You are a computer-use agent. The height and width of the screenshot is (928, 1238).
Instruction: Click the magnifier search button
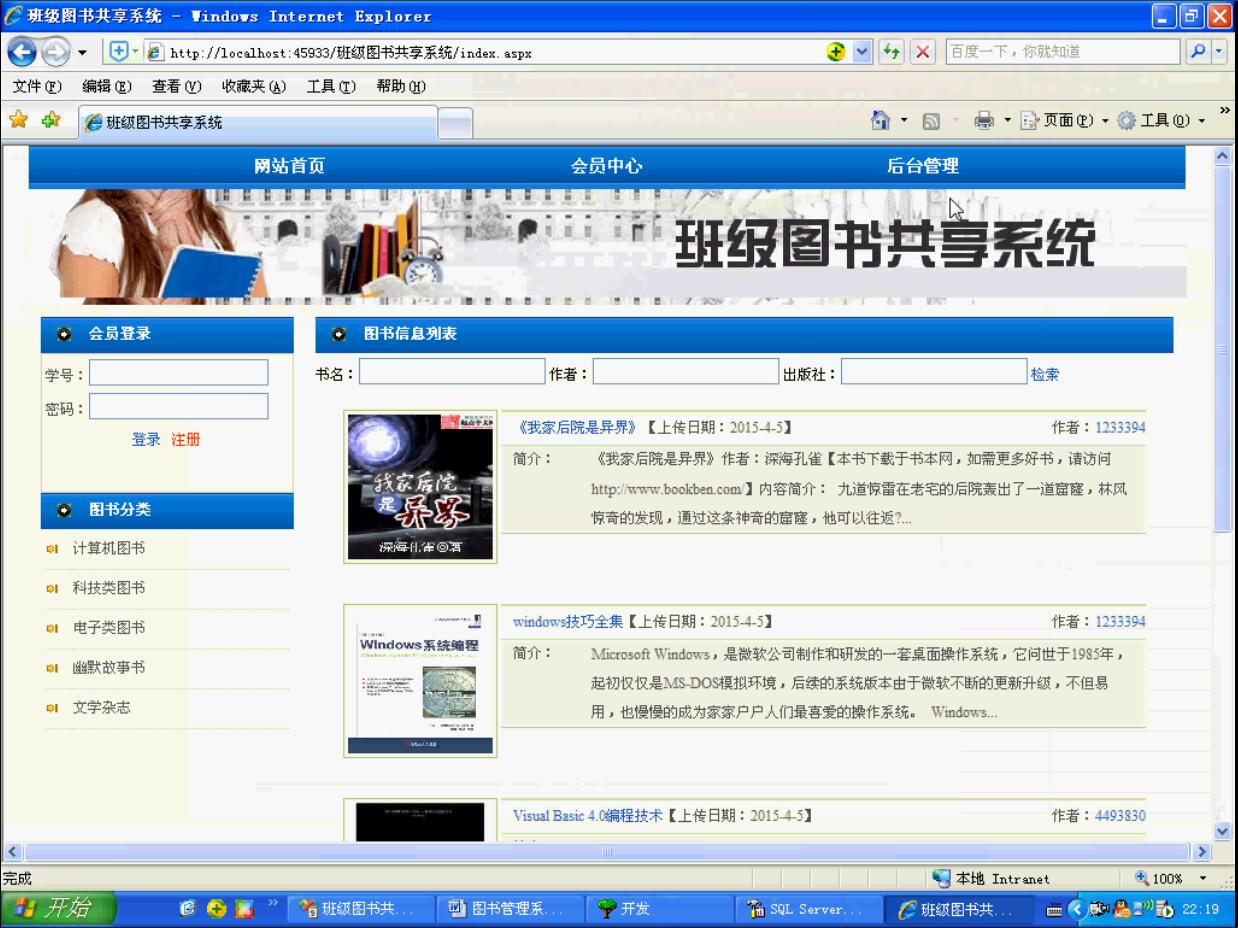(1198, 52)
